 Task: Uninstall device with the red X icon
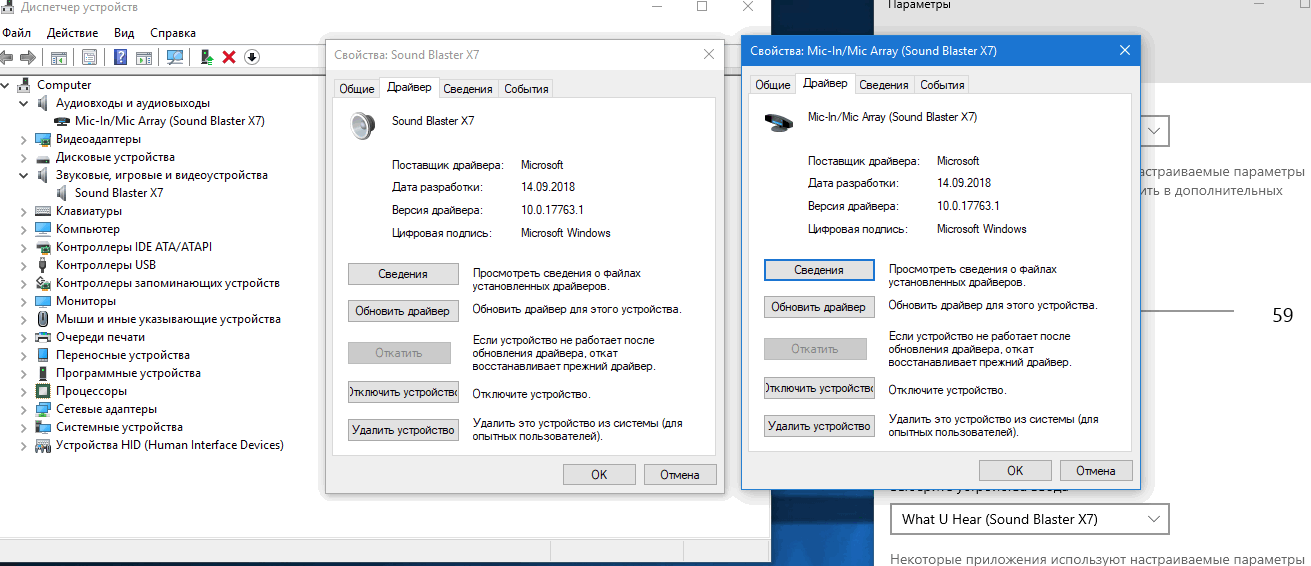(229, 57)
